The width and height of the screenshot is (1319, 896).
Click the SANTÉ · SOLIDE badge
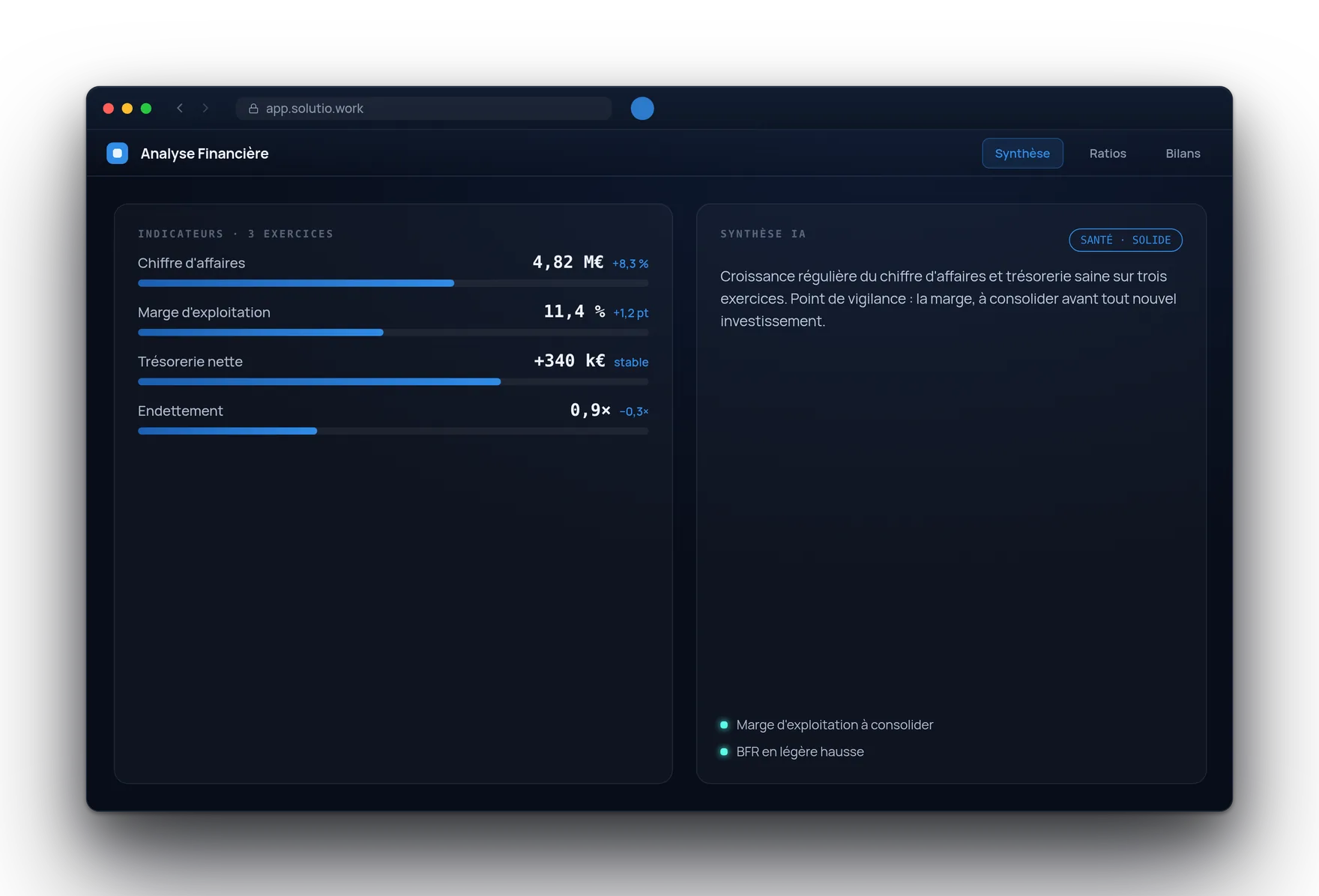coord(1125,240)
